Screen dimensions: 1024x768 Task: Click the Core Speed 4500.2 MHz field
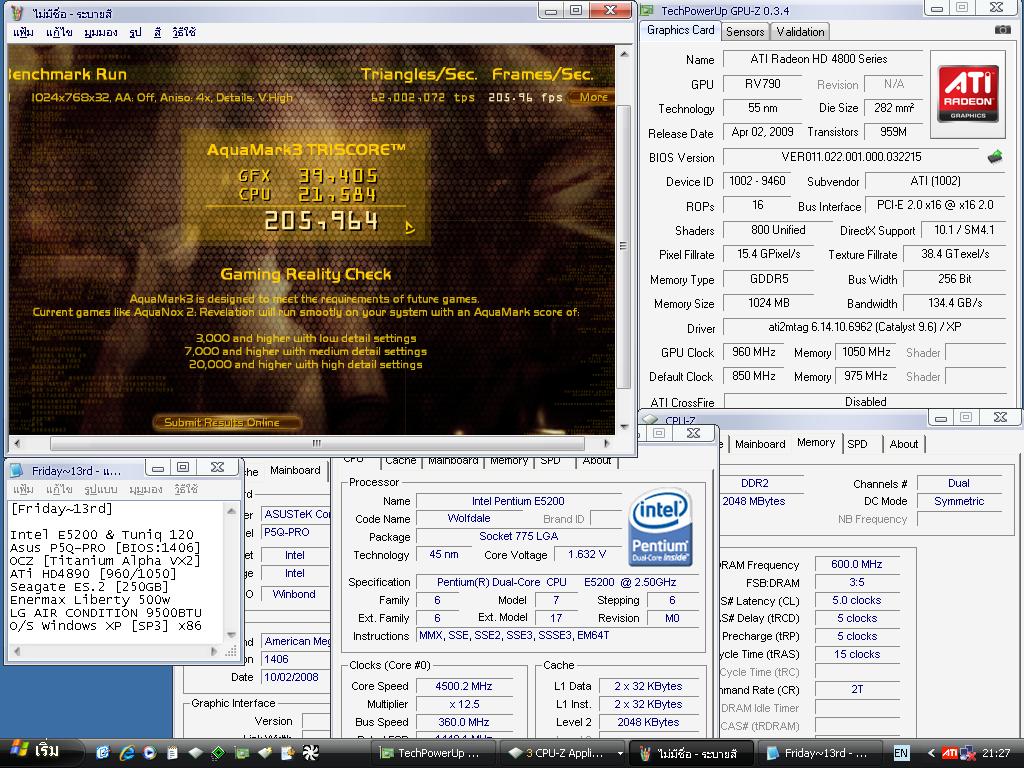(x=464, y=686)
